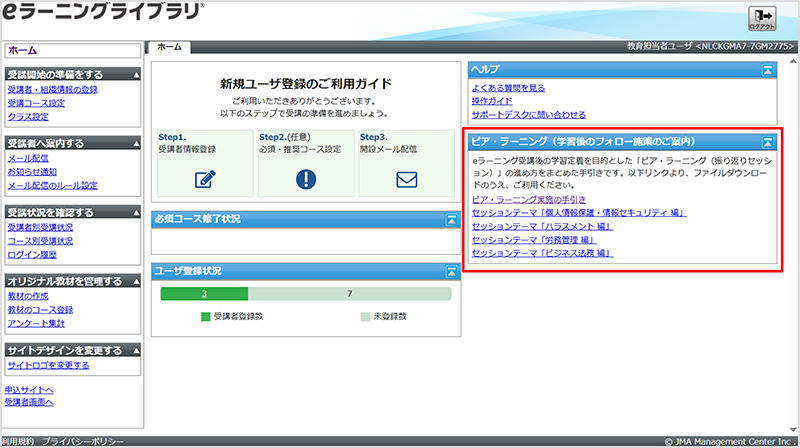
Task: Open the 受講者・組織情報の登録 link
Action: (x=52, y=89)
